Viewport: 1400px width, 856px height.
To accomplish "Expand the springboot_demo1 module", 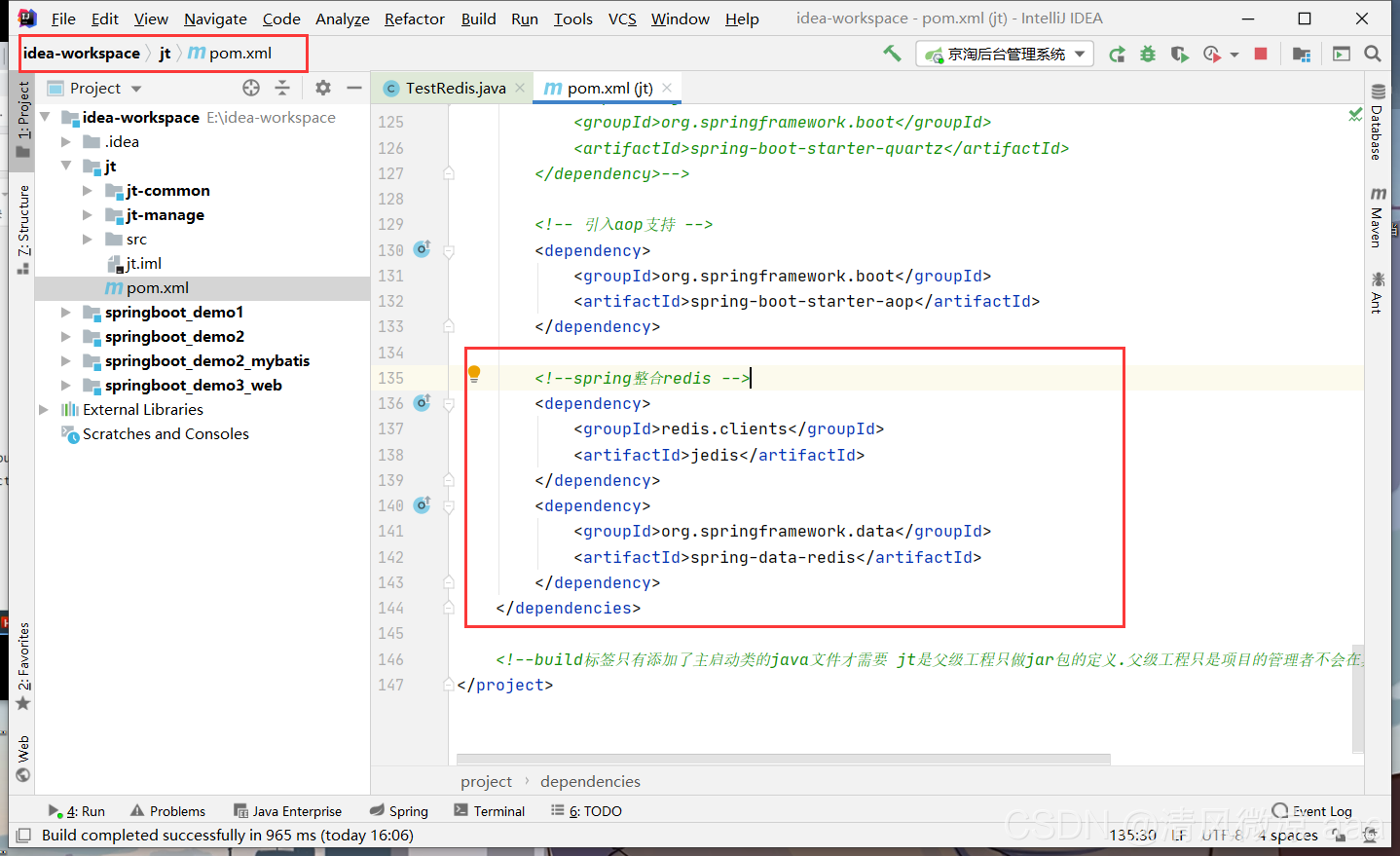I will 66,312.
